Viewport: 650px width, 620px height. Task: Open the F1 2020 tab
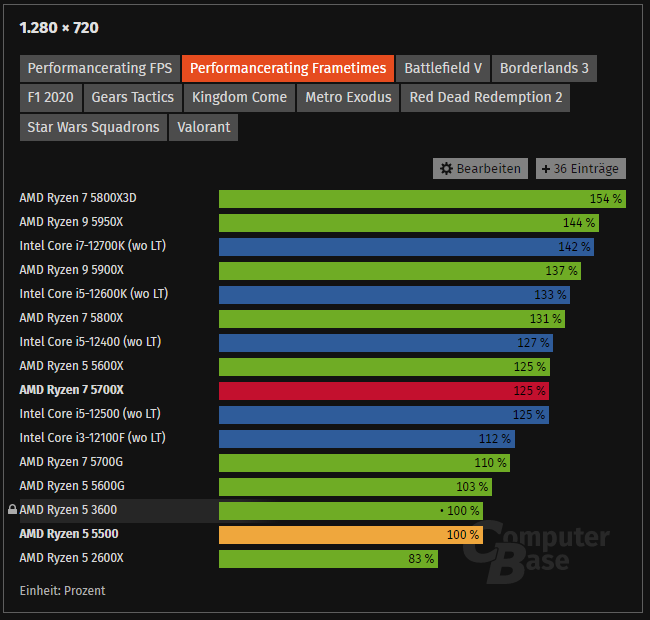(x=51, y=98)
